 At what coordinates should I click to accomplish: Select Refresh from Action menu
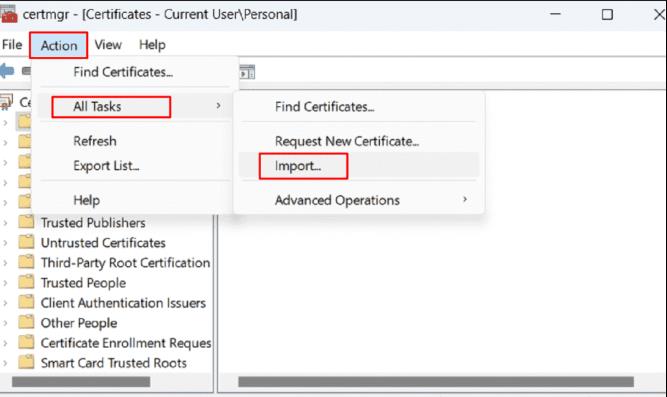pos(95,141)
